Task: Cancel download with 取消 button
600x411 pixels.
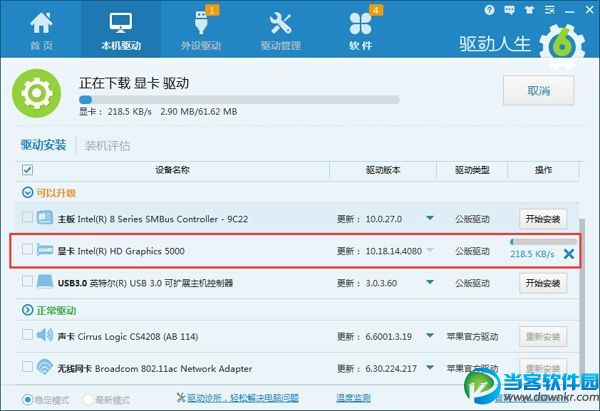Action: pos(538,91)
